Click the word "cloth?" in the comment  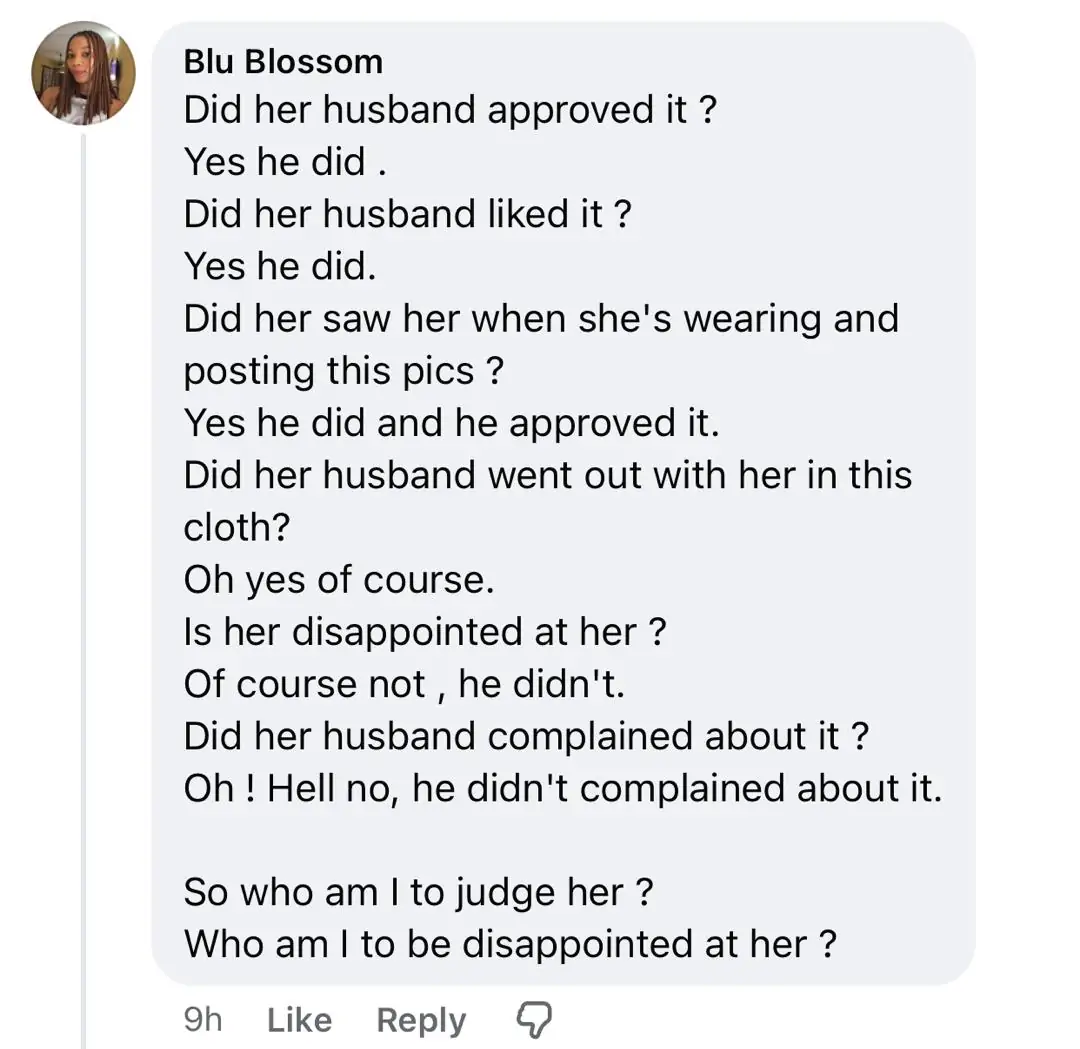[x=236, y=527]
